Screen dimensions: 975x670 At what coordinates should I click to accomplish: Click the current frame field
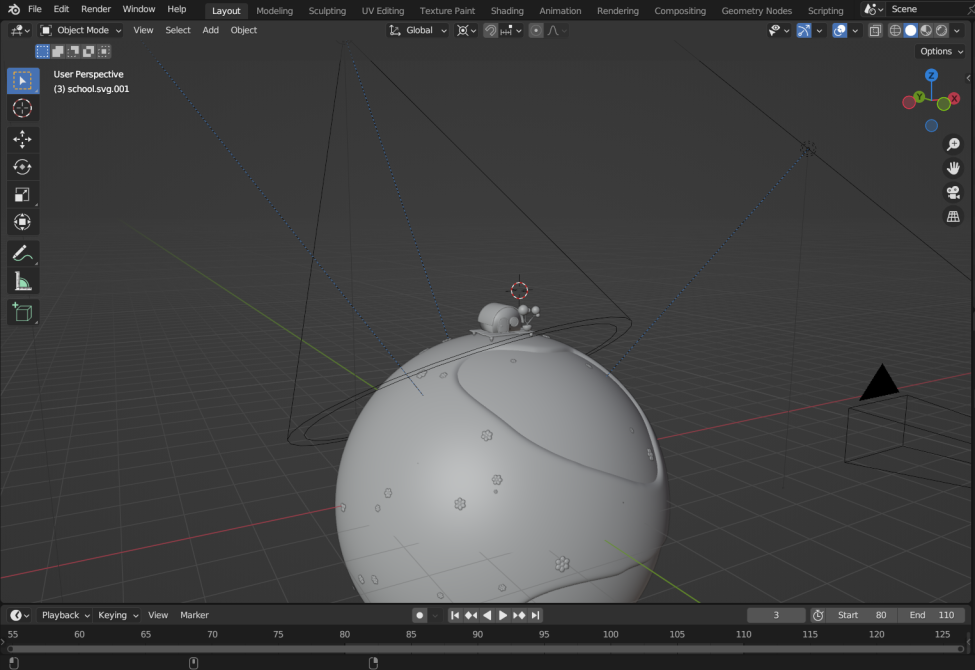coord(776,615)
